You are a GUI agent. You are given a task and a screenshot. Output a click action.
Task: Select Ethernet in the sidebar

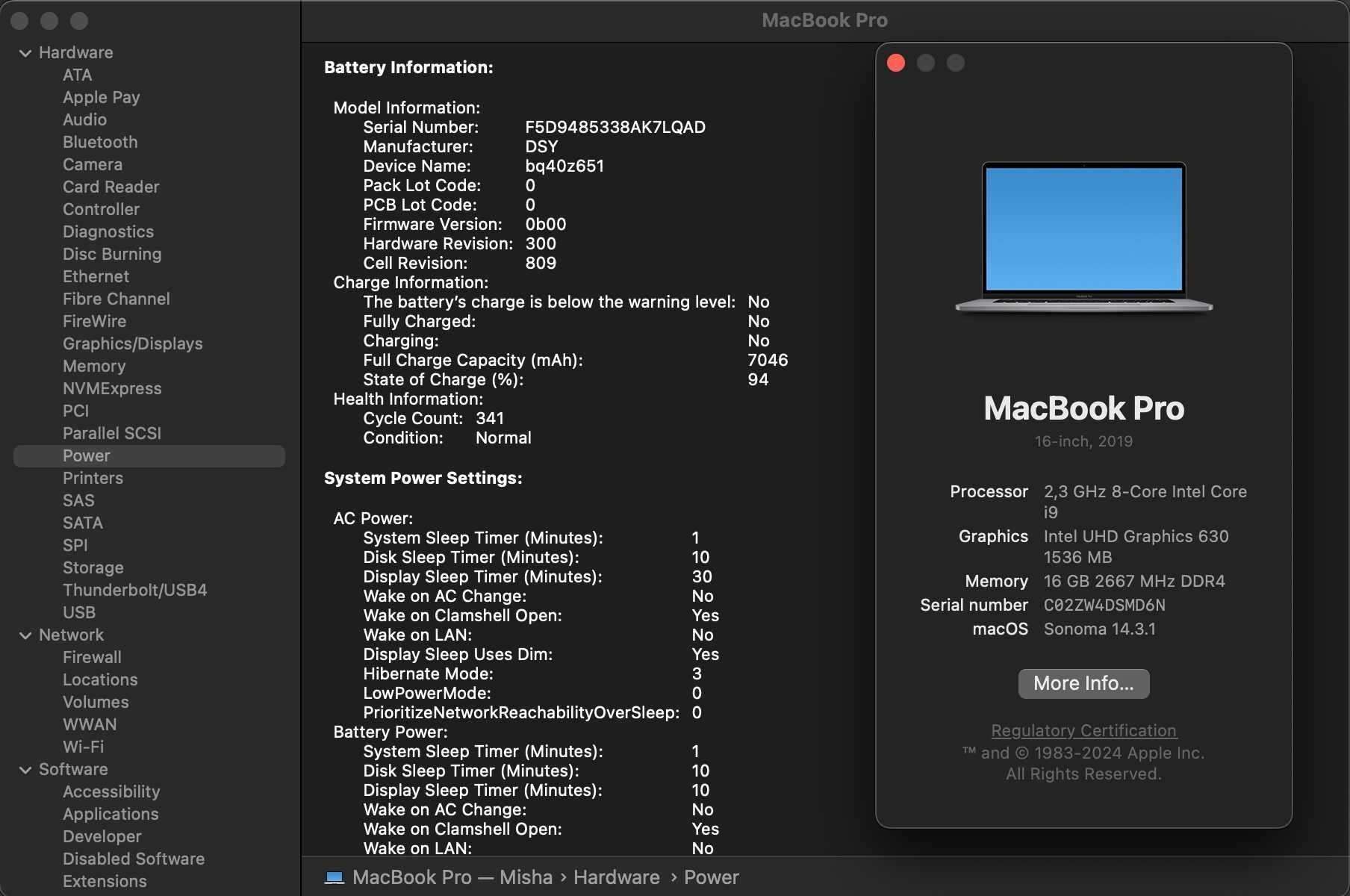tap(96, 276)
